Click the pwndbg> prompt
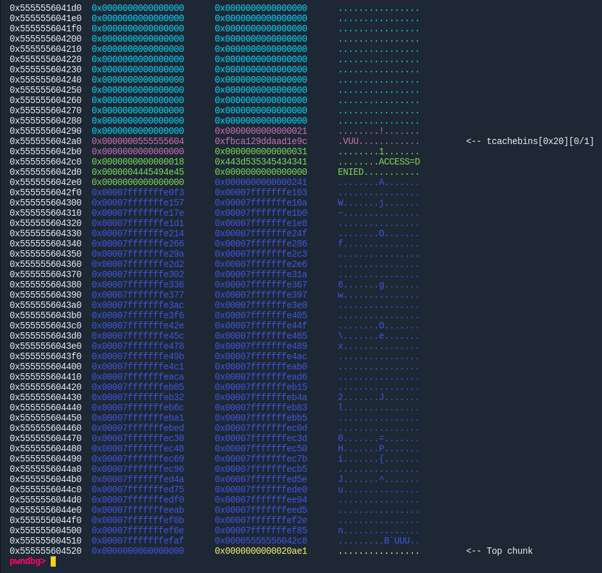 [x=27, y=561]
